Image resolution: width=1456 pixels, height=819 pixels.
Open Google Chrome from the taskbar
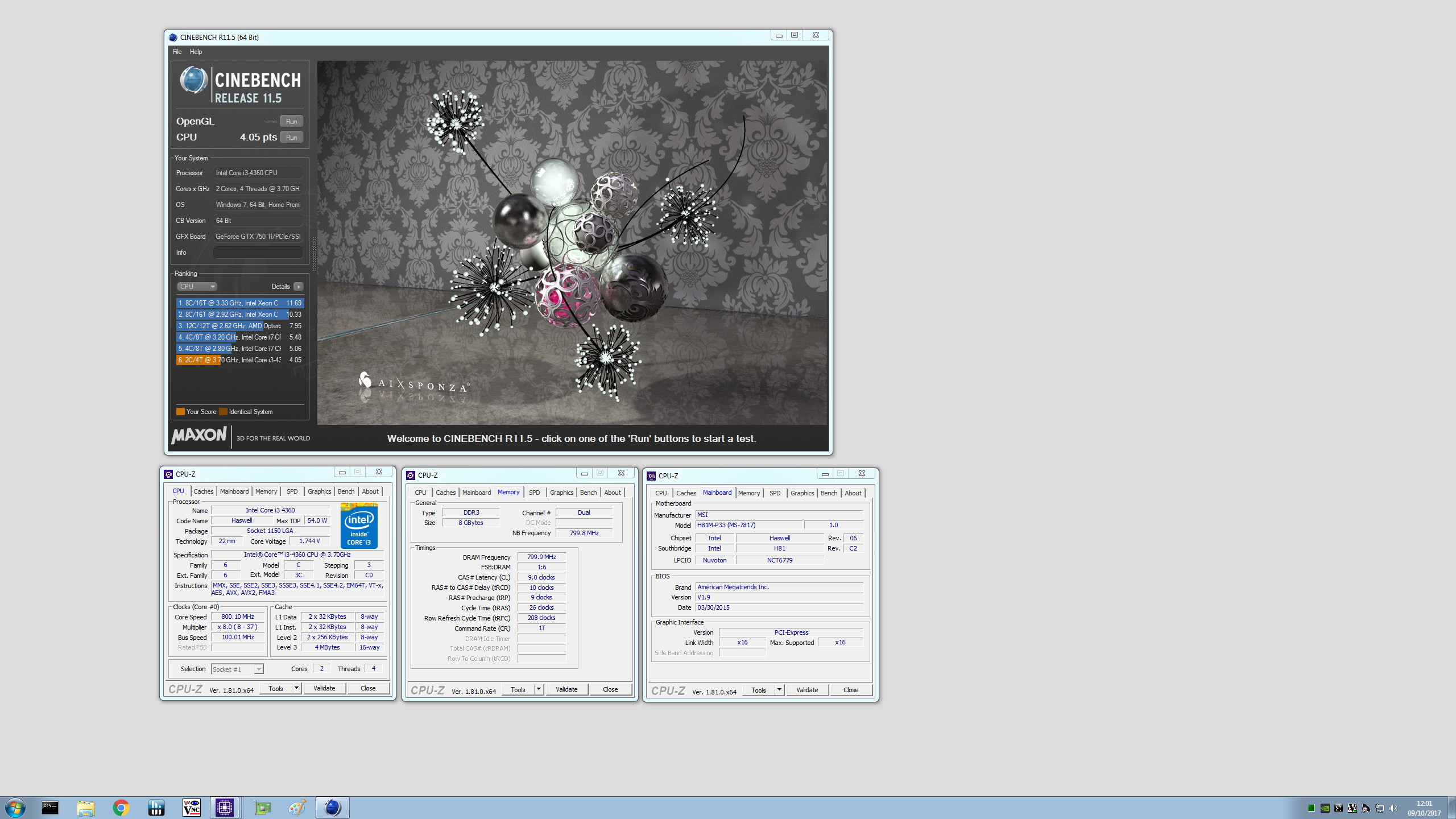point(121,808)
